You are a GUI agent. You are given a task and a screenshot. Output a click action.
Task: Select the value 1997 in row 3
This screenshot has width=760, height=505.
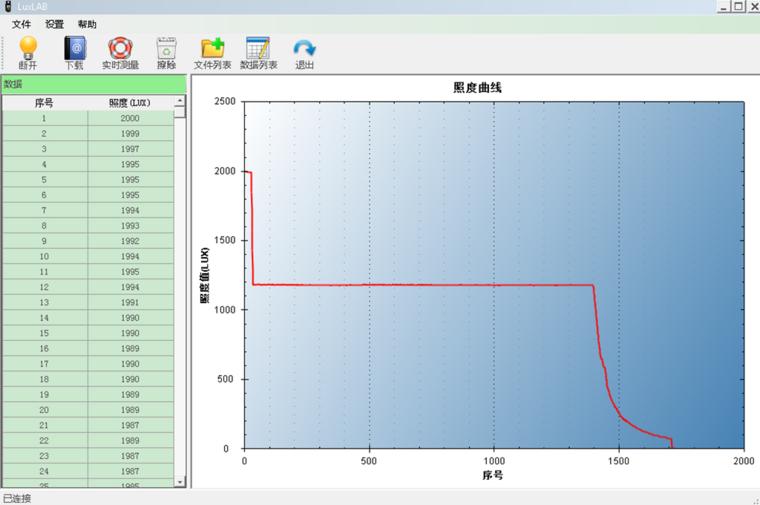point(130,149)
